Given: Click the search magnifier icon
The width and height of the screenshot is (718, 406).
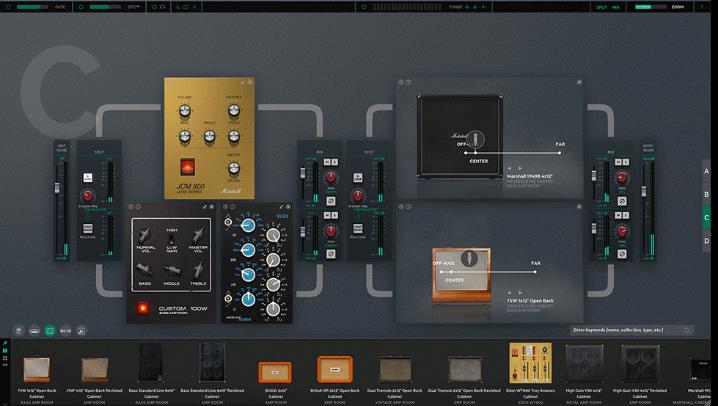Looking at the screenshot, I should coord(686,330).
